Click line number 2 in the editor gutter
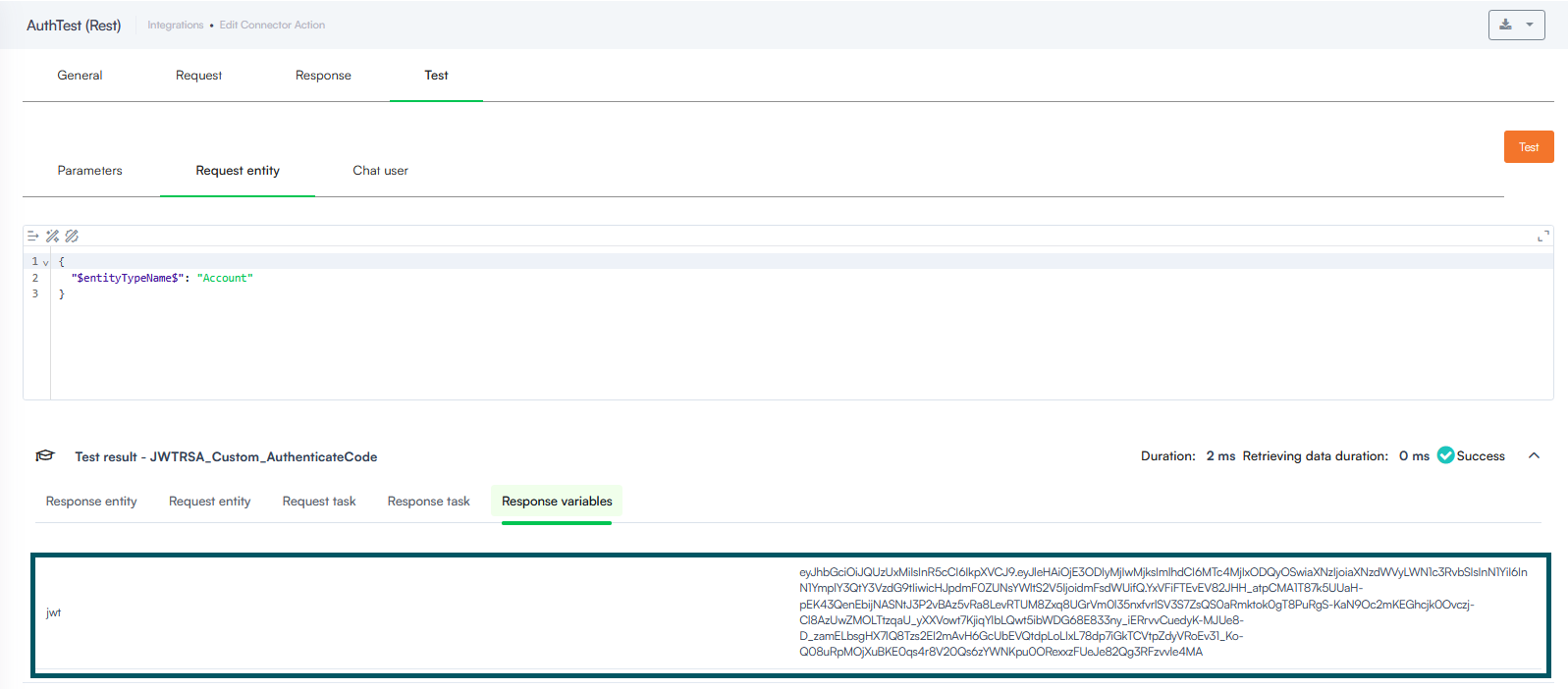 [x=35, y=278]
